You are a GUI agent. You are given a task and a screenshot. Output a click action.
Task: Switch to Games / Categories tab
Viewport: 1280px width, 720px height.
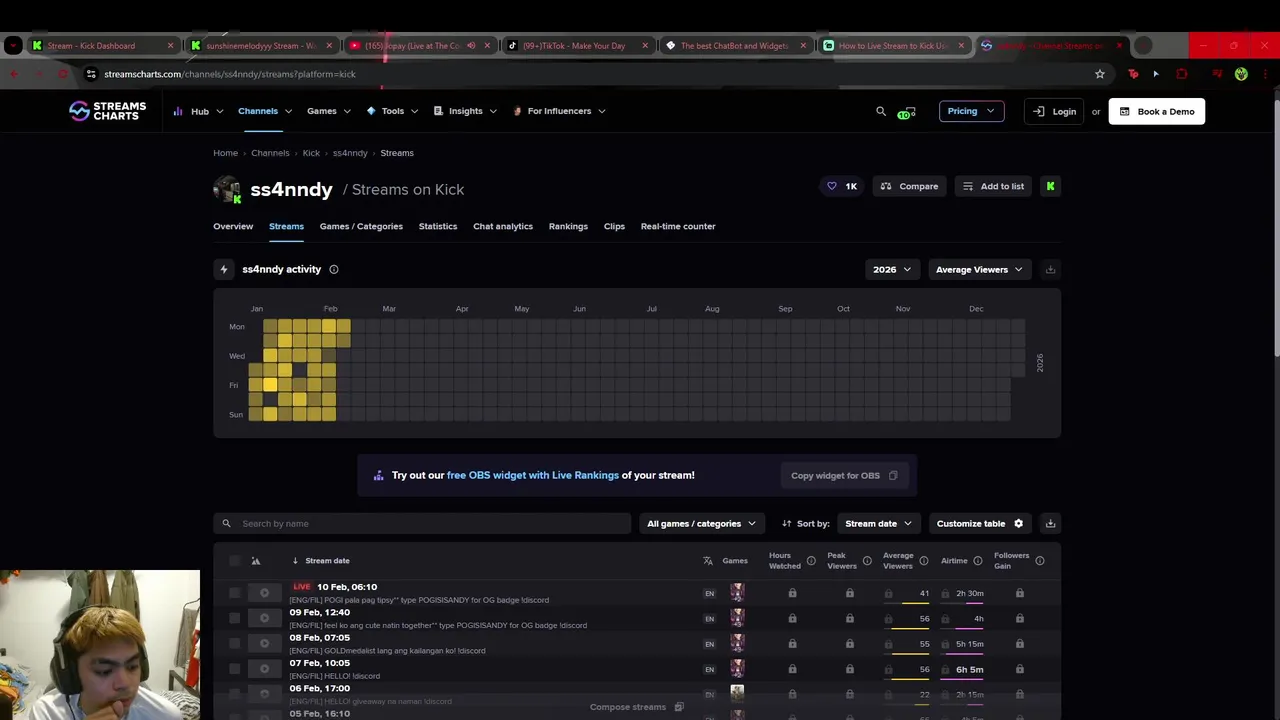361,226
